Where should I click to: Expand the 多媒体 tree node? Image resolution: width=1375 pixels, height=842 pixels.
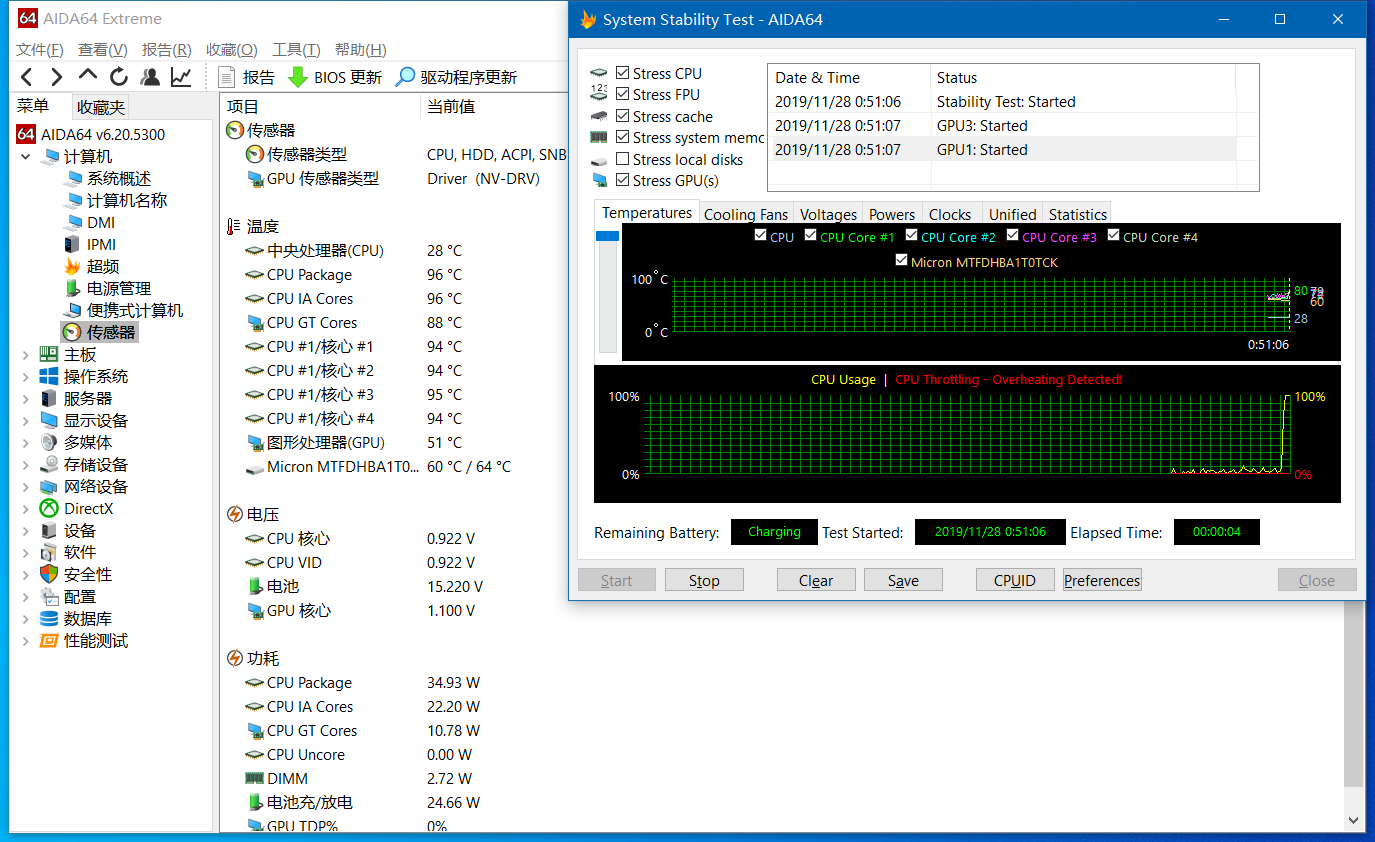click(x=25, y=442)
